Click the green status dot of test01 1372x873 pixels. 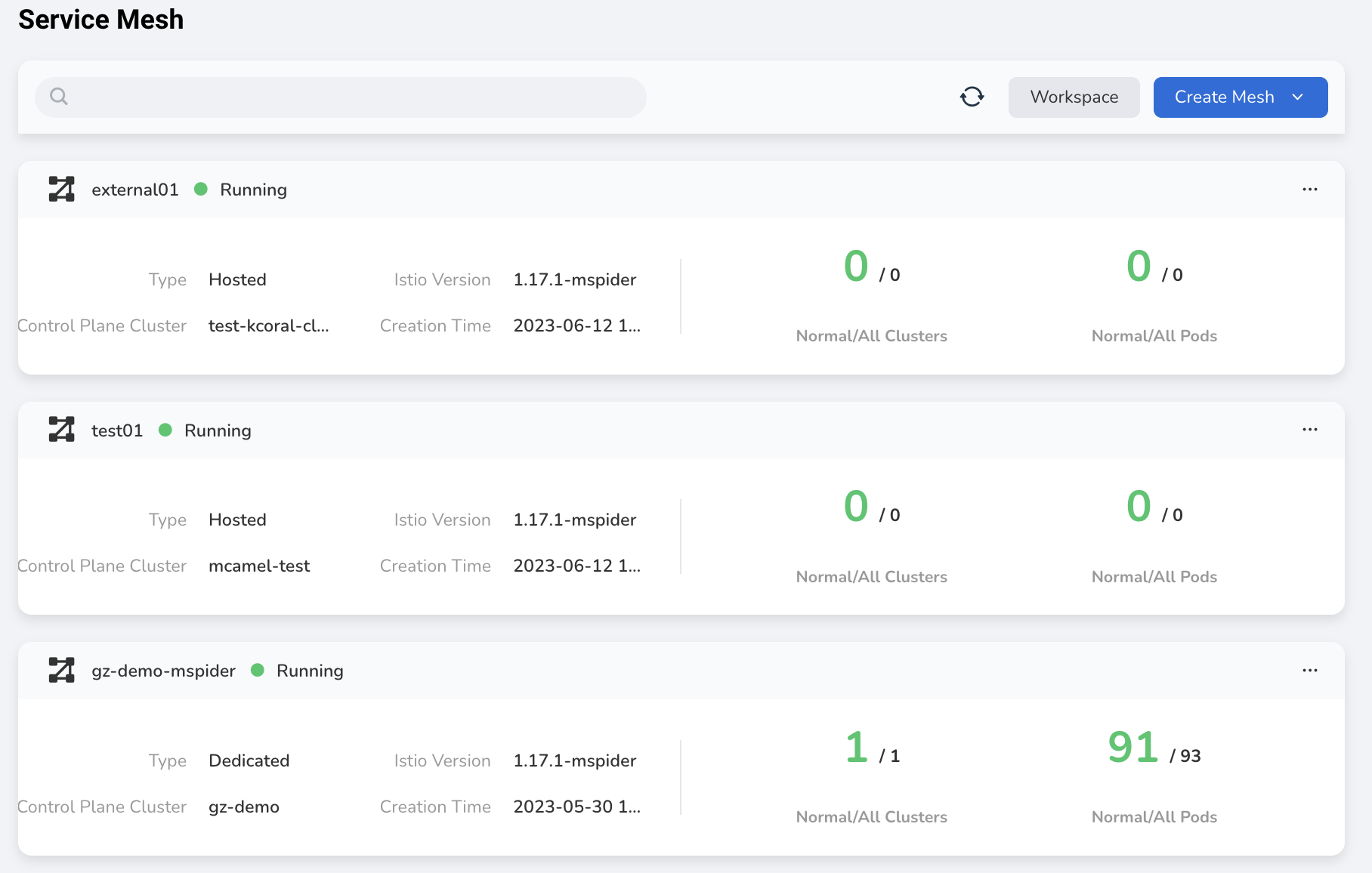[165, 430]
